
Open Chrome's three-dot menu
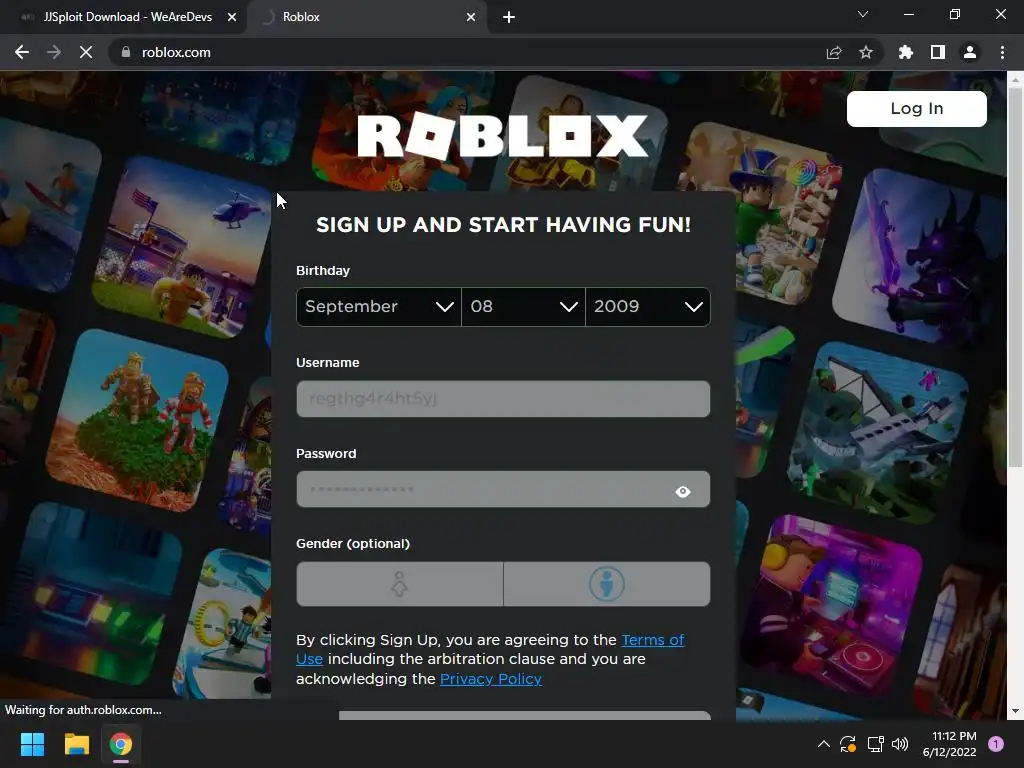pos(1002,52)
